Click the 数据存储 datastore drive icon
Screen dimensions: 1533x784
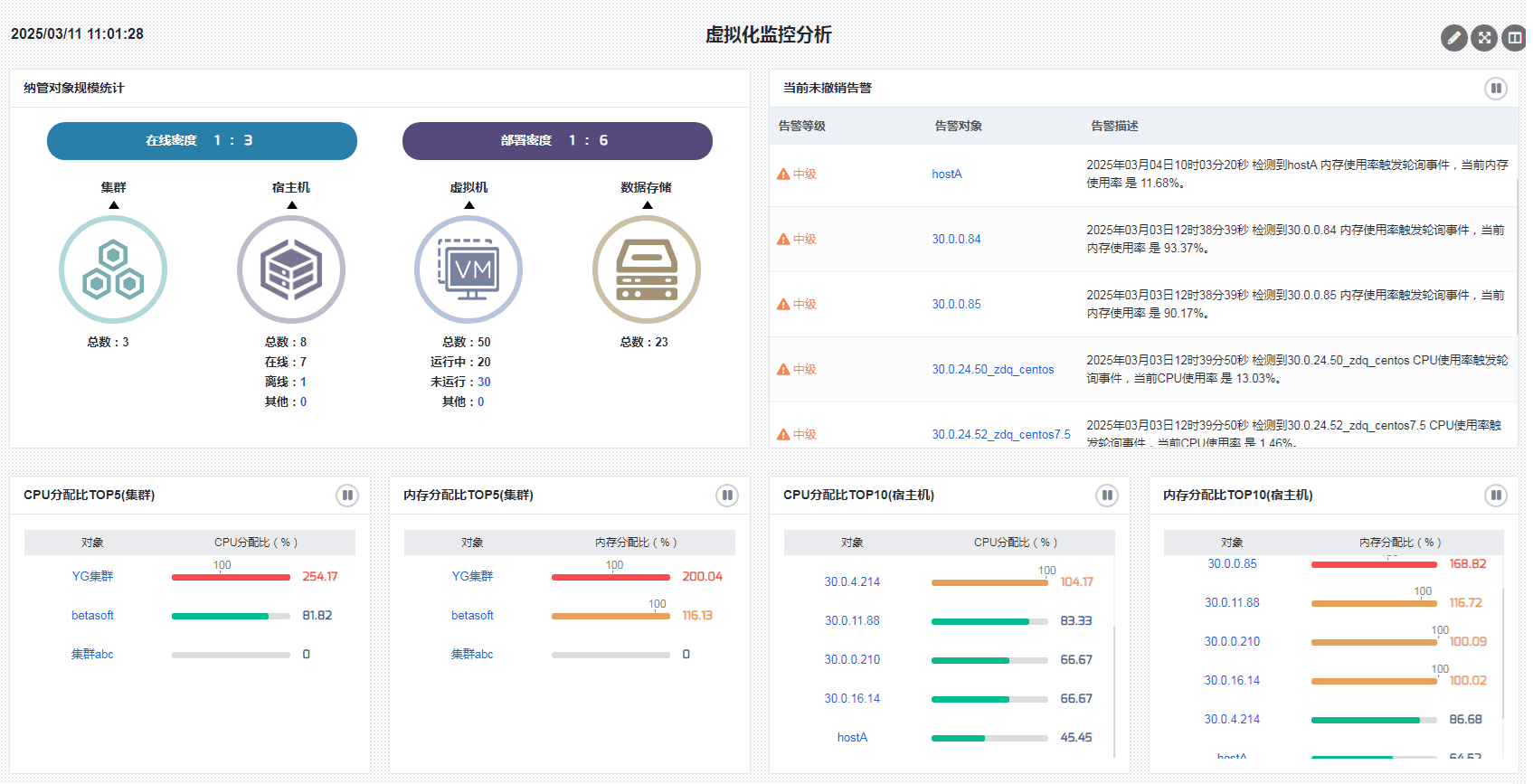click(646, 269)
